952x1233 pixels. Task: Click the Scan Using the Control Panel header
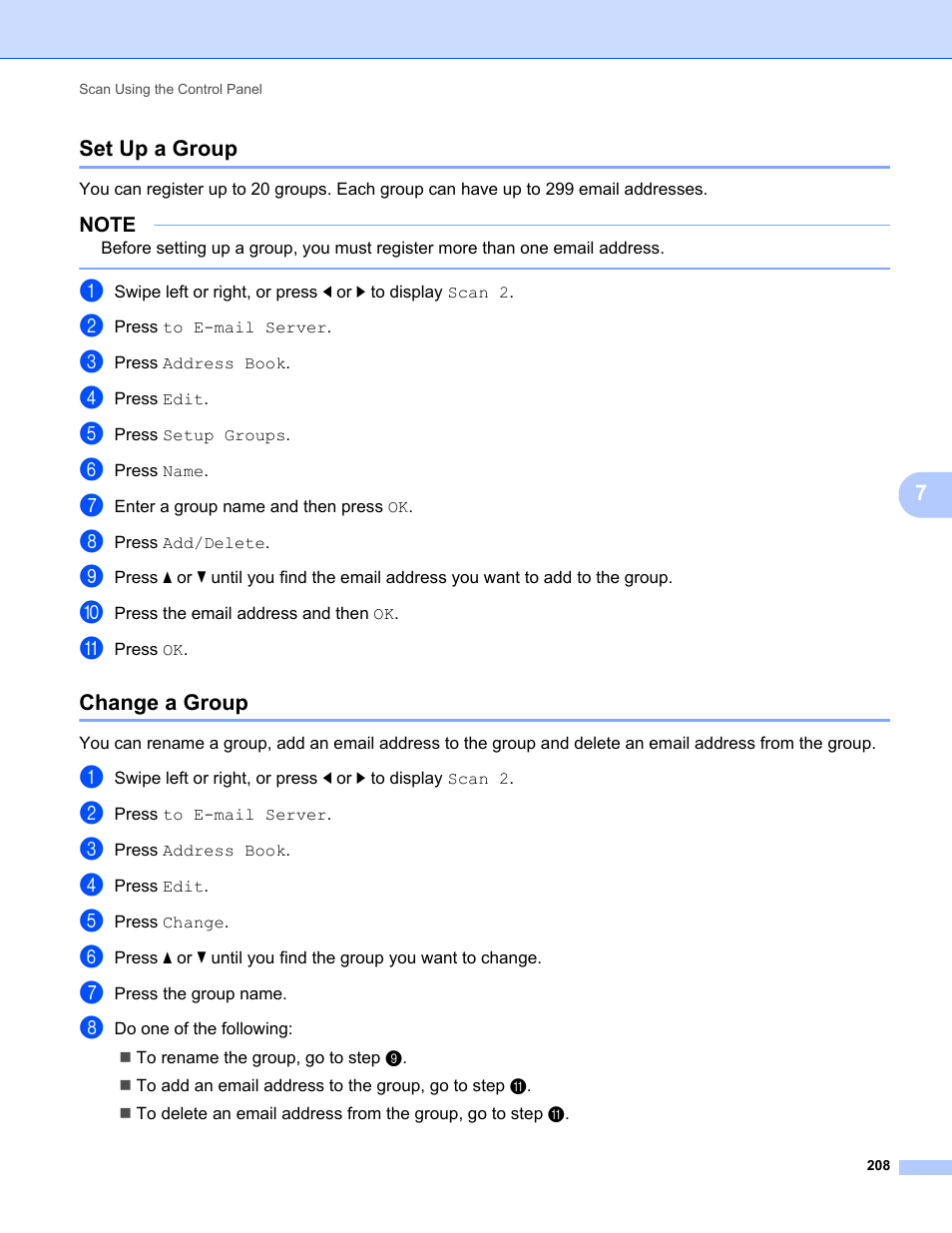click(x=171, y=89)
